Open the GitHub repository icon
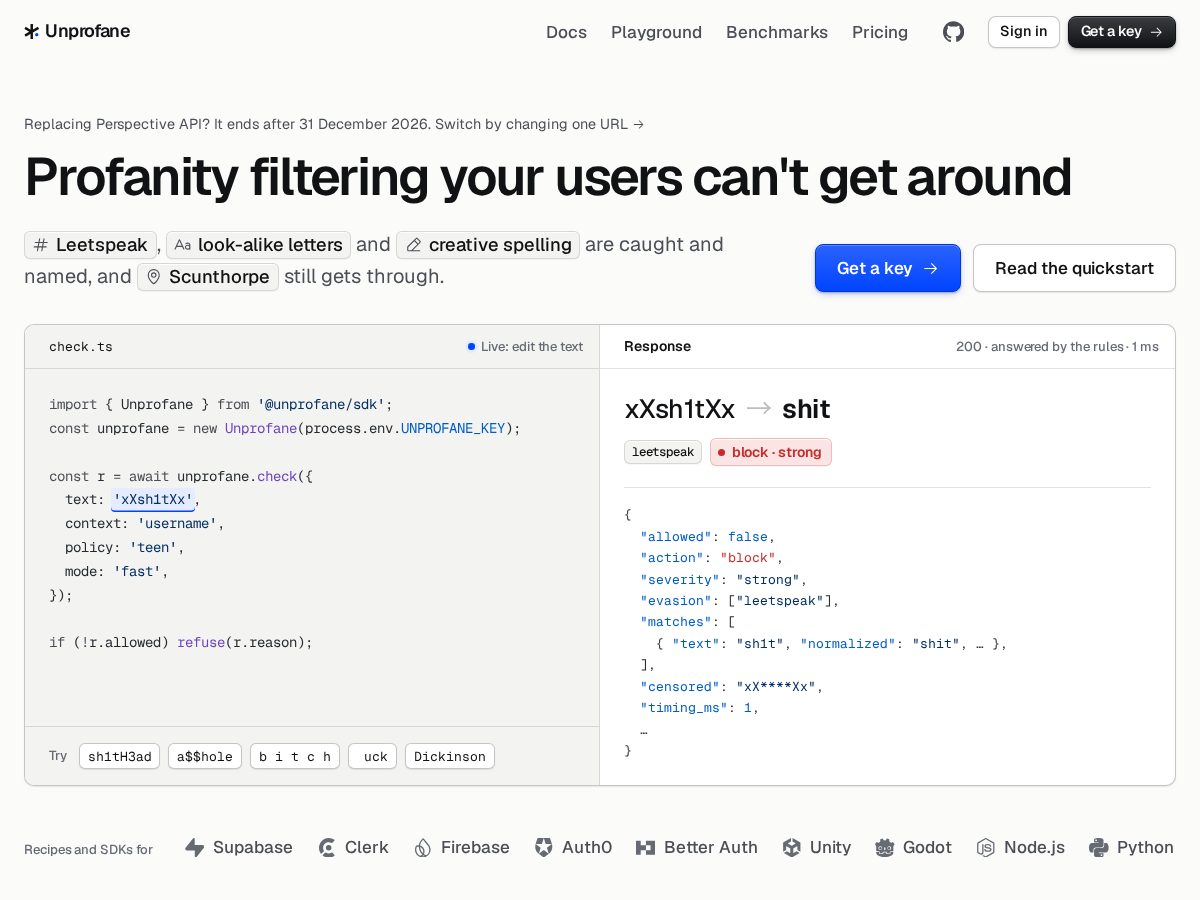Screen dimensions: 1200x900 point(954,32)
